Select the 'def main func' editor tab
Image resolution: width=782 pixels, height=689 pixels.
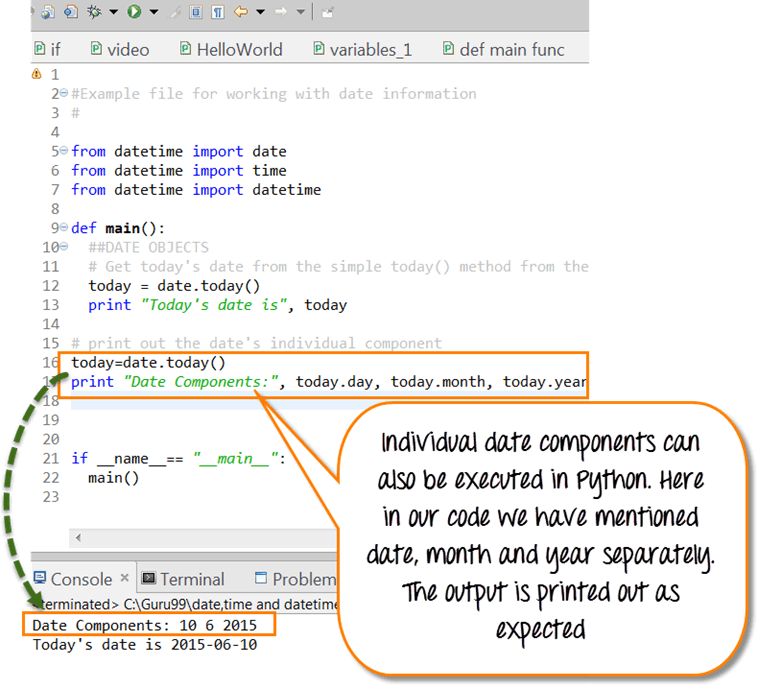504,49
